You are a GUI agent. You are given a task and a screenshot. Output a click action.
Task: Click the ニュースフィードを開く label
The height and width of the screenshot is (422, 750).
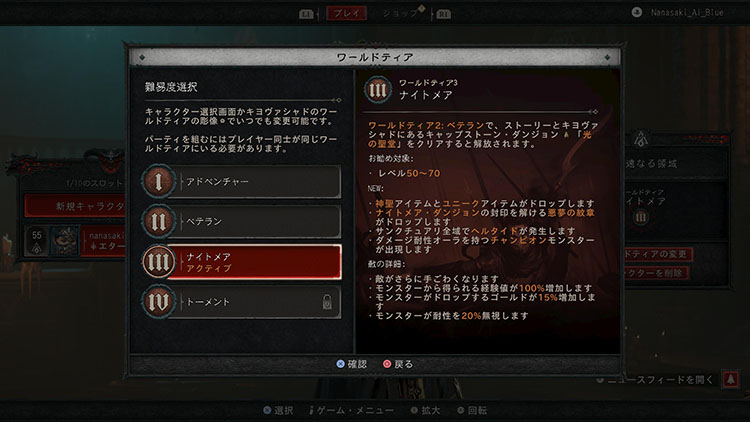(x=660, y=379)
